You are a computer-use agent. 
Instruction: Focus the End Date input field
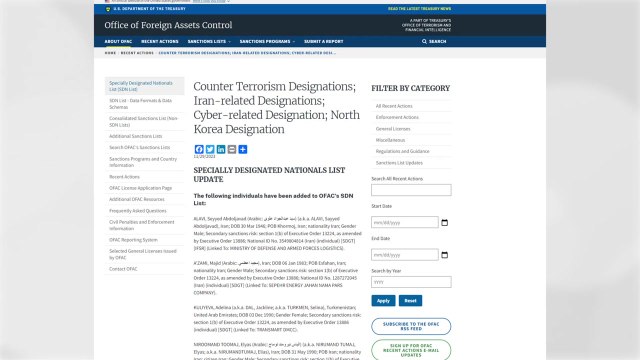(405, 255)
